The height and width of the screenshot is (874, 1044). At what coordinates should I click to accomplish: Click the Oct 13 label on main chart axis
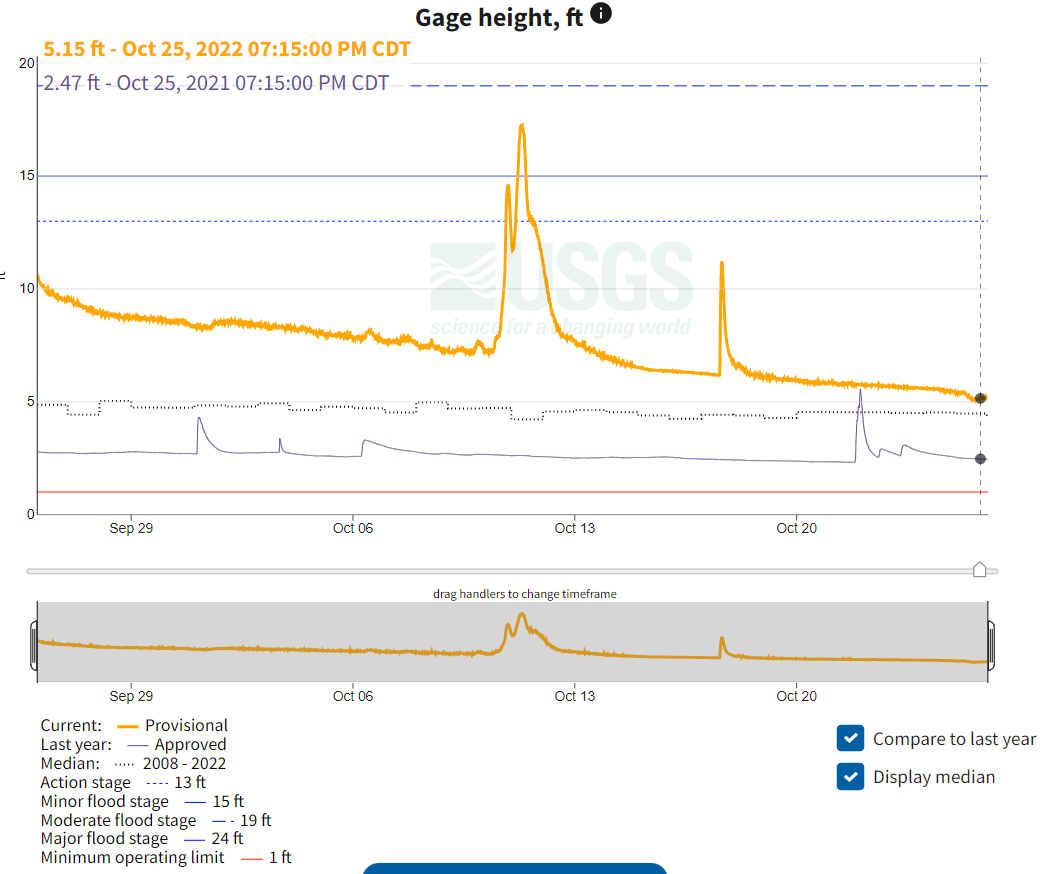574,528
